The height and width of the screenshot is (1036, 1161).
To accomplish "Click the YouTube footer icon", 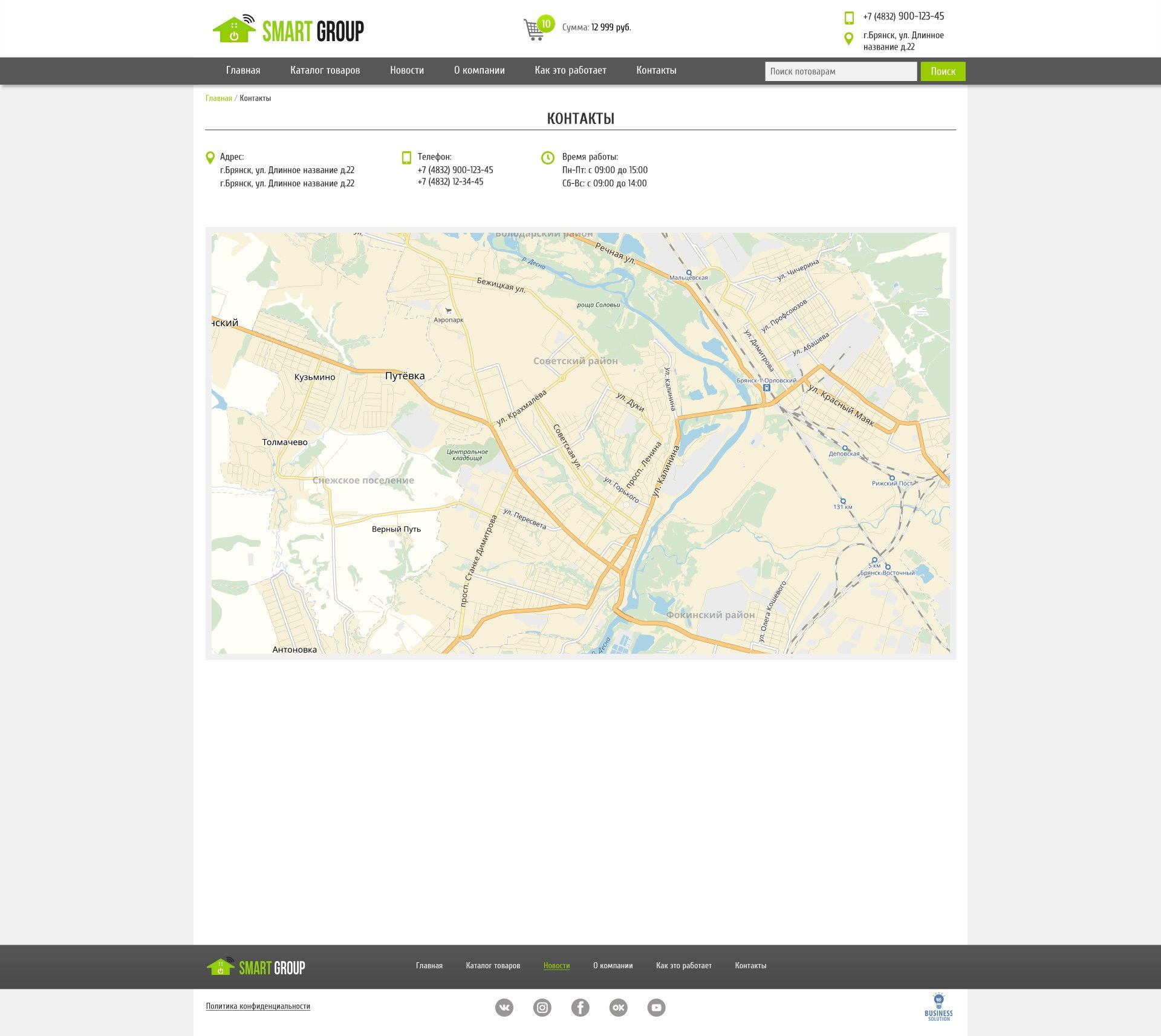I will (x=656, y=1007).
